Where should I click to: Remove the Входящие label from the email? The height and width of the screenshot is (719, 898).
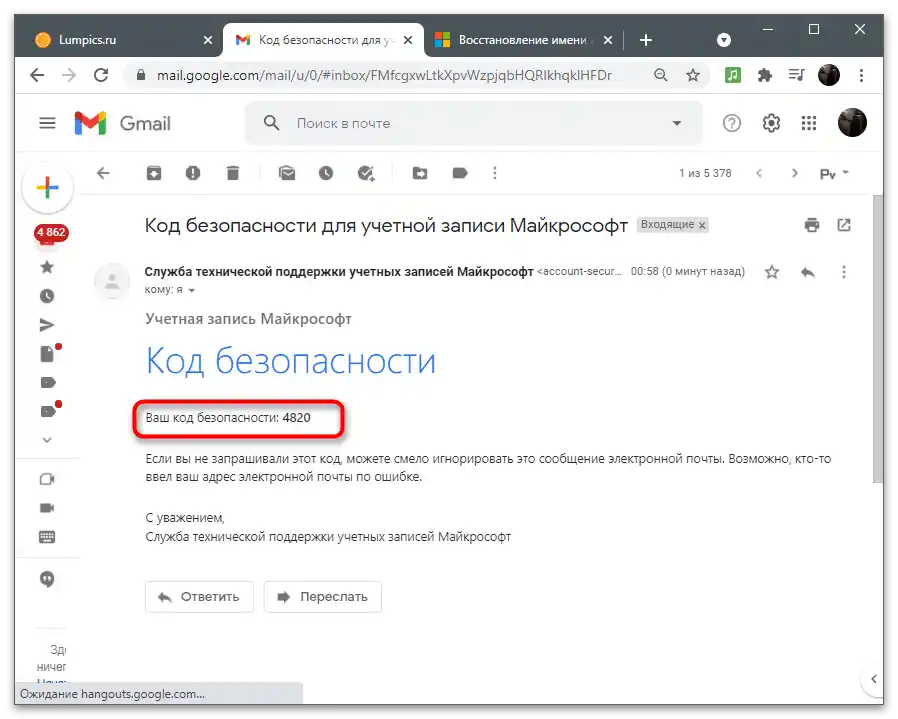coord(702,225)
